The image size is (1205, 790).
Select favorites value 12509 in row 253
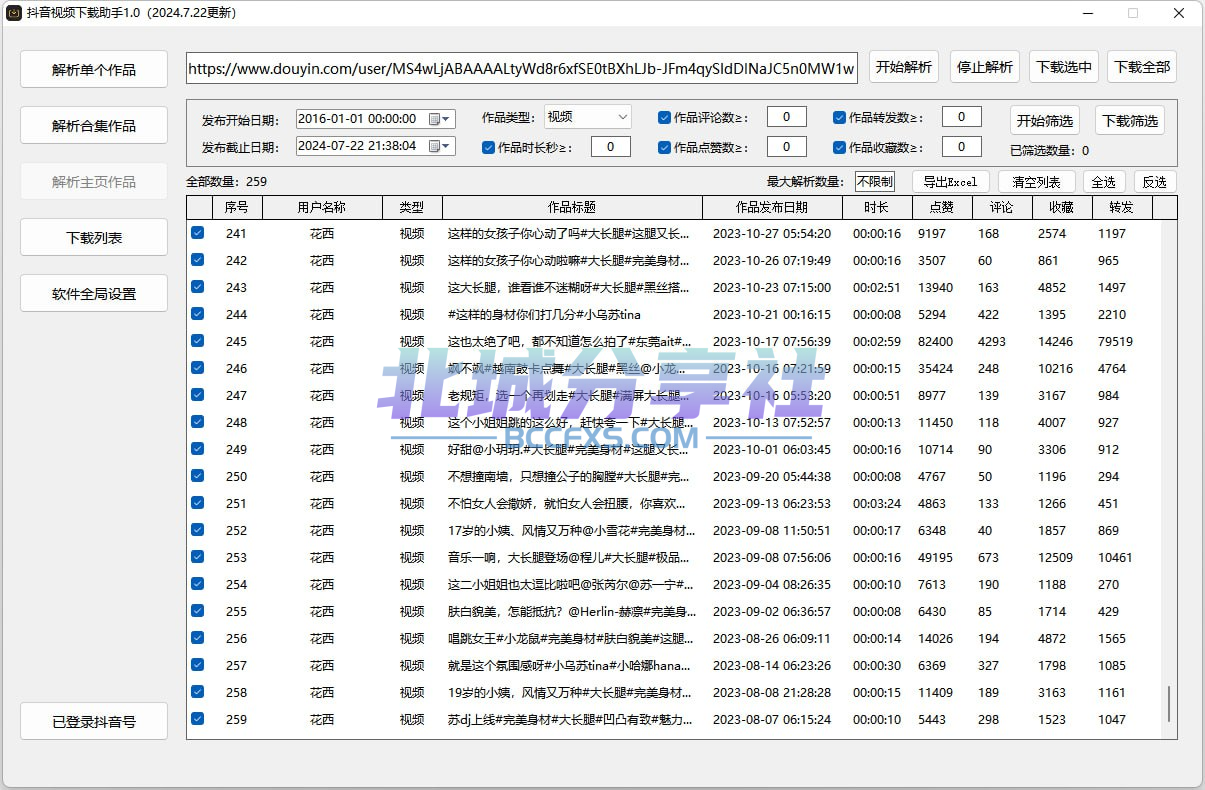click(1056, 557)
